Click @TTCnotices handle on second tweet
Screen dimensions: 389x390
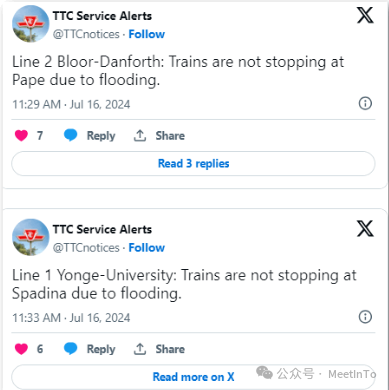(x=86, y=248)
